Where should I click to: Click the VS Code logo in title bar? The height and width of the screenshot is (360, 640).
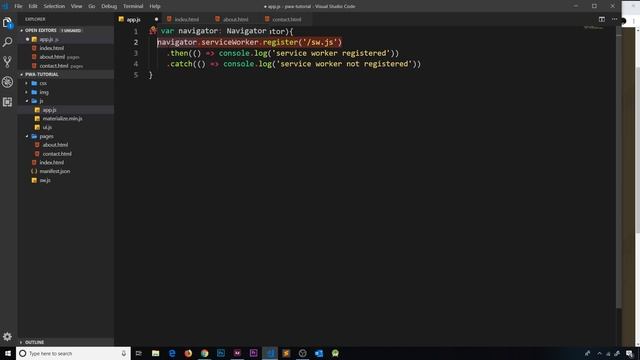tap(5, 6)
